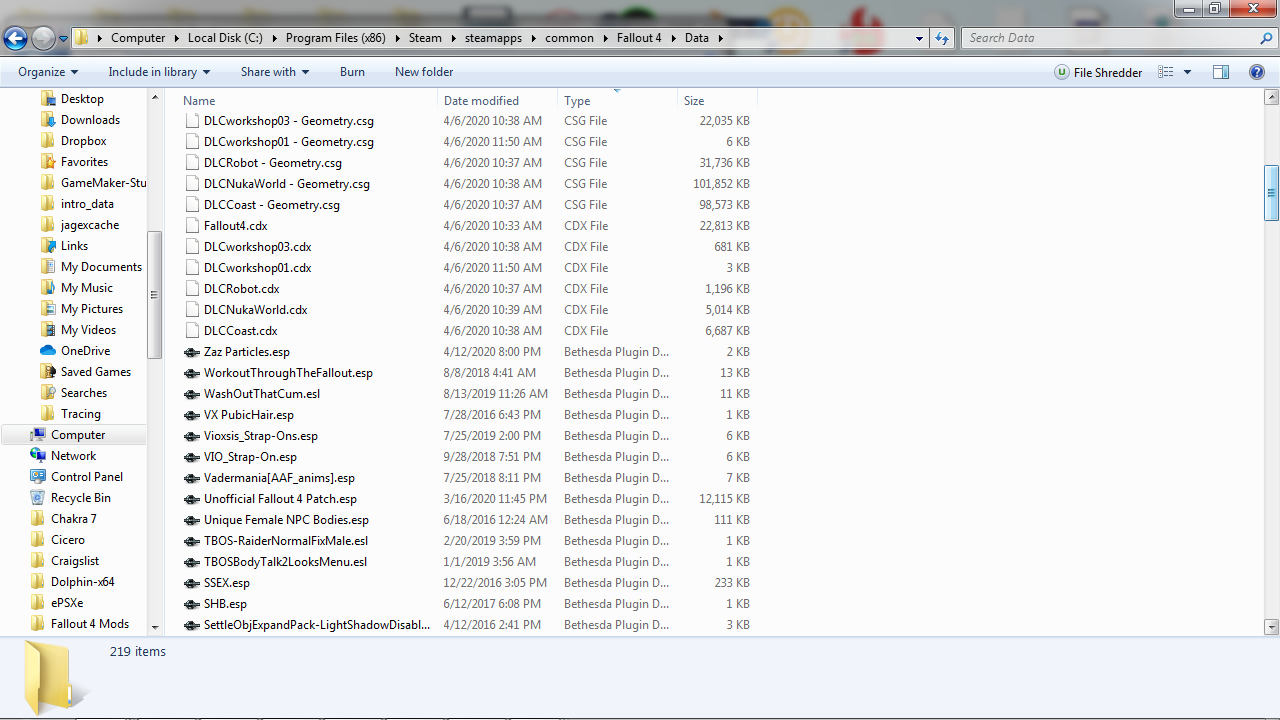Screen dimensions: 1280x720
Task: Click the search magnifier icon
Action: (1266, 38)
